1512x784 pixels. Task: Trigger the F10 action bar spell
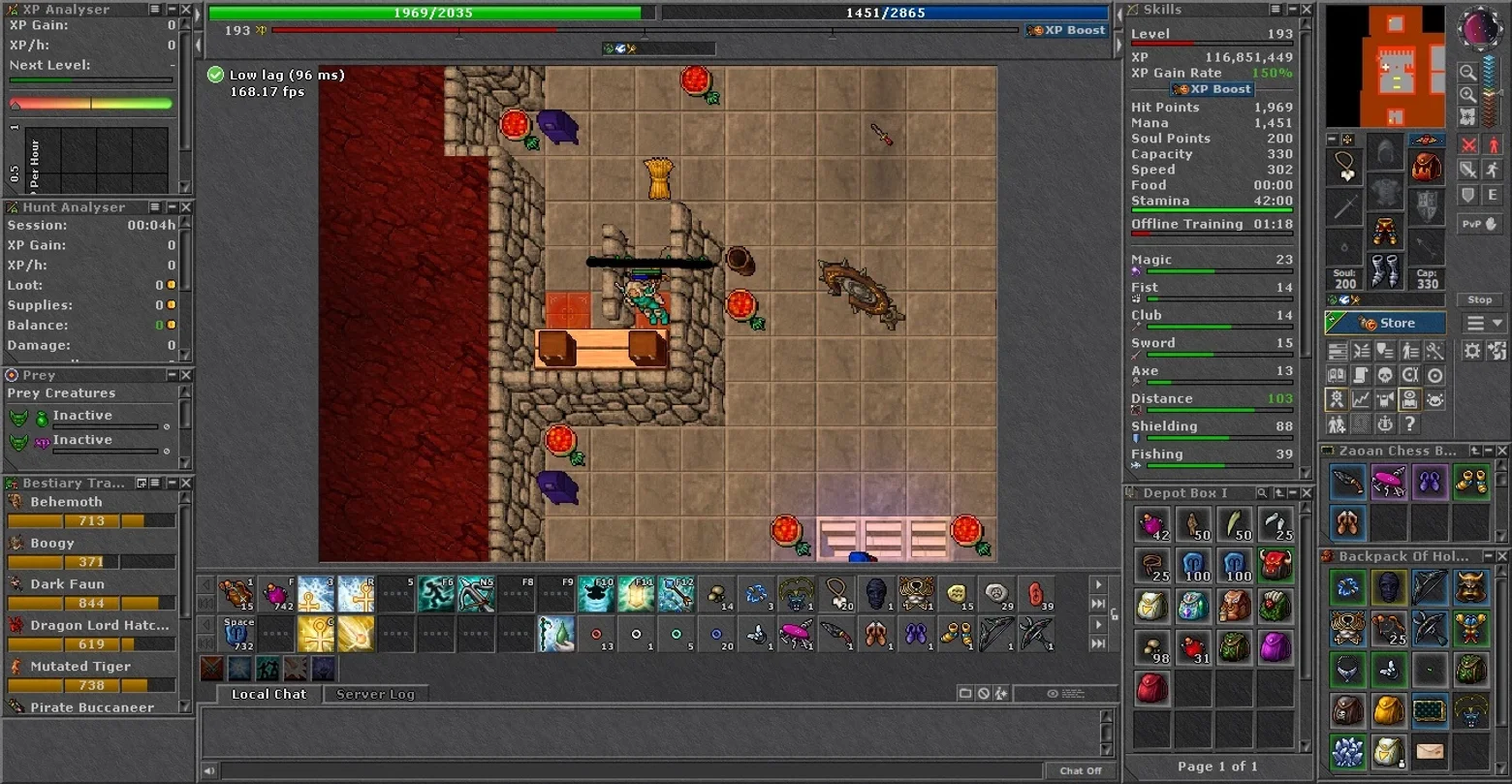(596, 593)
